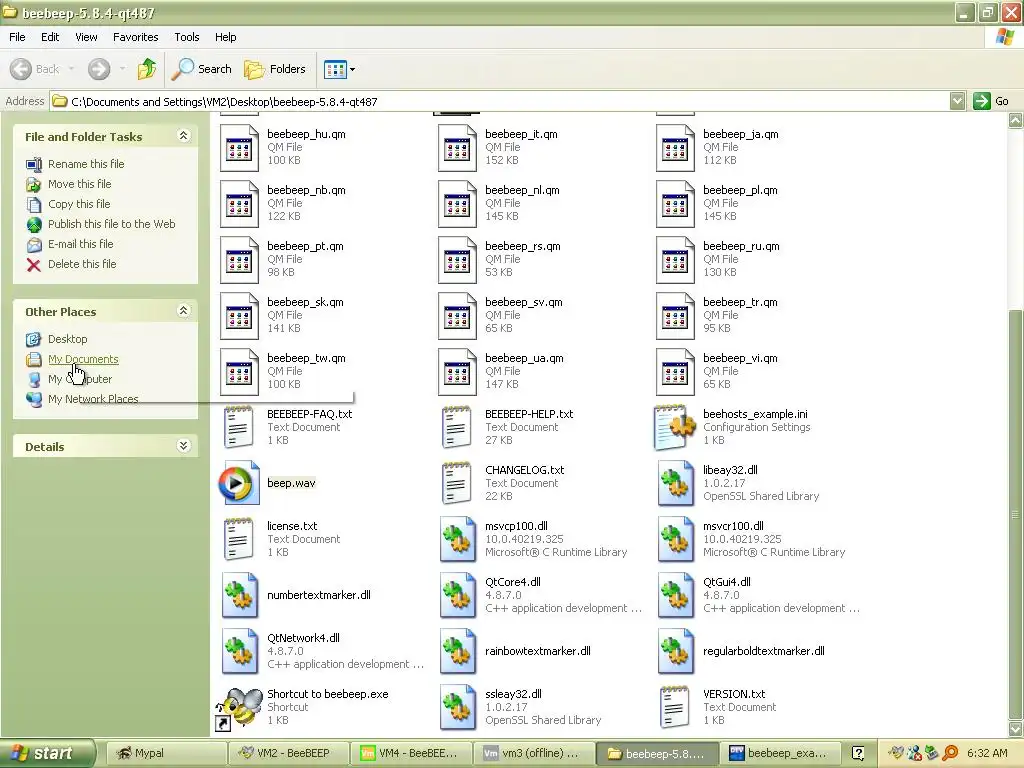Viewport: 1024px width, 768px height.
Task: Select the beebeep_ja.qm file icon
Action: click(675, 148)
